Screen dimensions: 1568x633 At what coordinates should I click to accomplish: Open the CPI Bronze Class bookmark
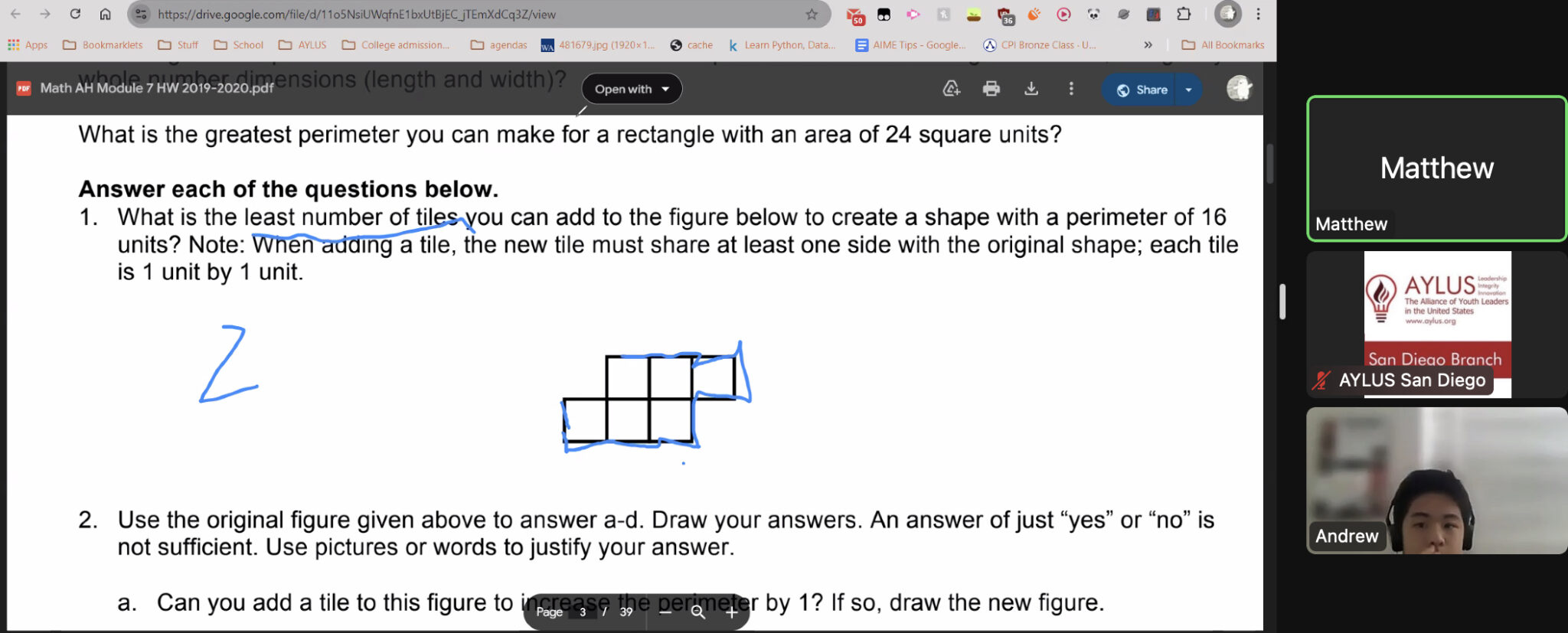tap(1040, 45)
